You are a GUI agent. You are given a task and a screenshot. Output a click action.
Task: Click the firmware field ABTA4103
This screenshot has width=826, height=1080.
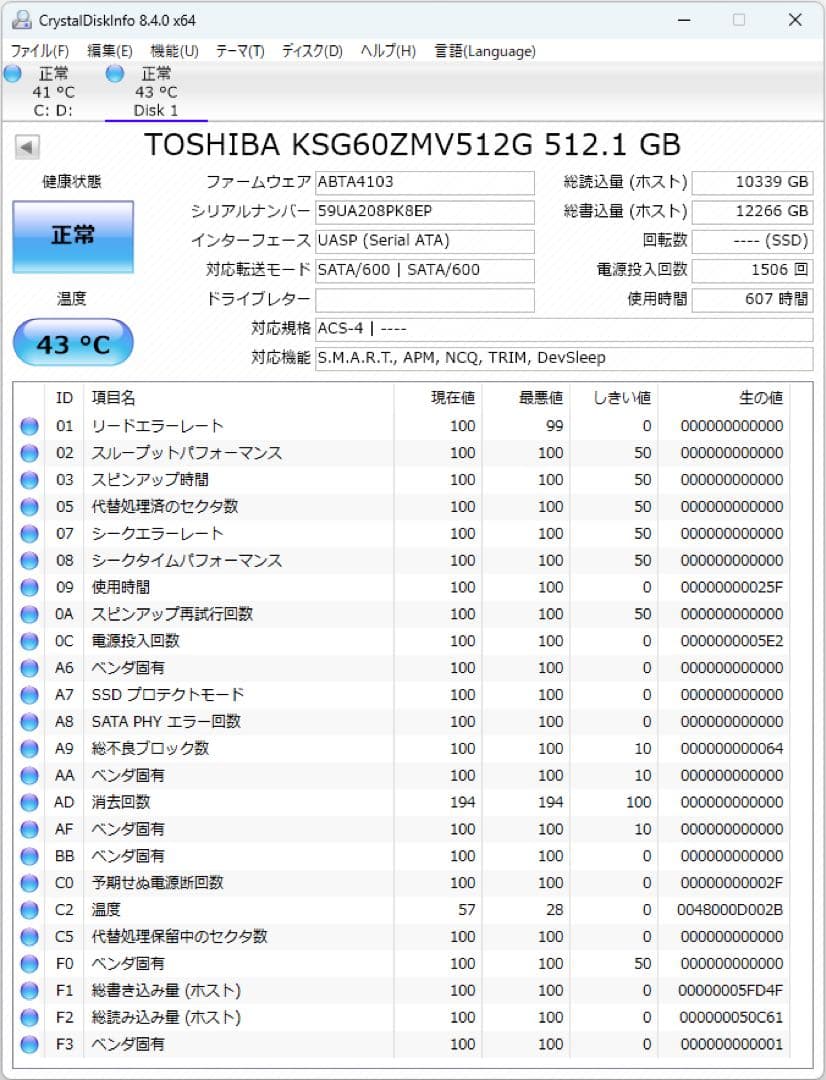(424, 183)
